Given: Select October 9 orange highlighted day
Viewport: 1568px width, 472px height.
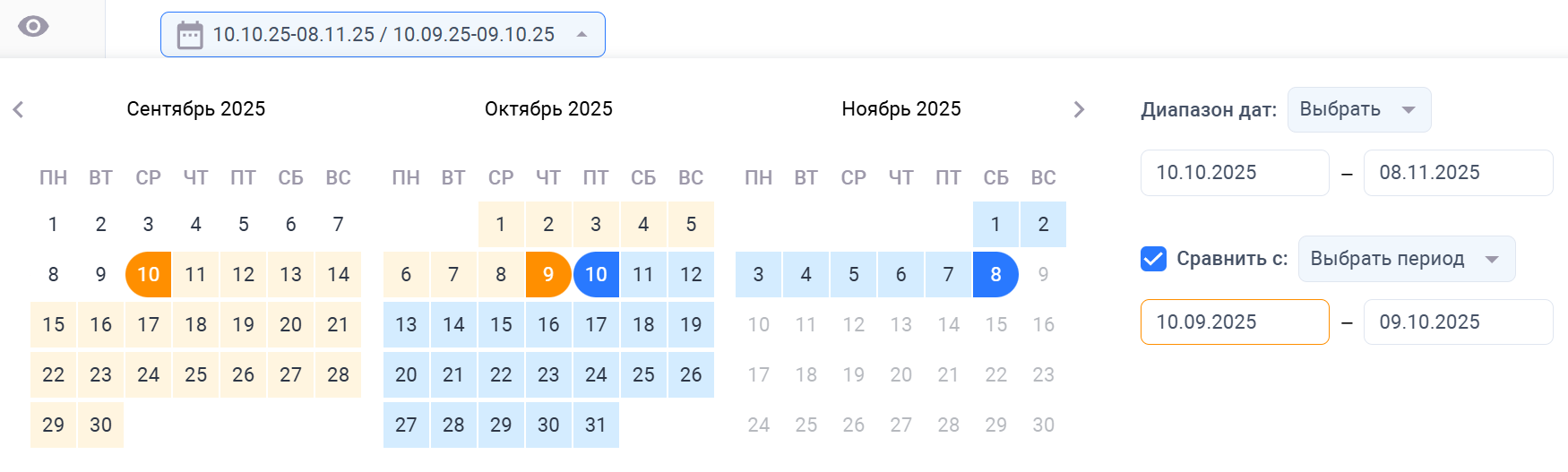Looking at the screenshot, I should click(548, 274).
